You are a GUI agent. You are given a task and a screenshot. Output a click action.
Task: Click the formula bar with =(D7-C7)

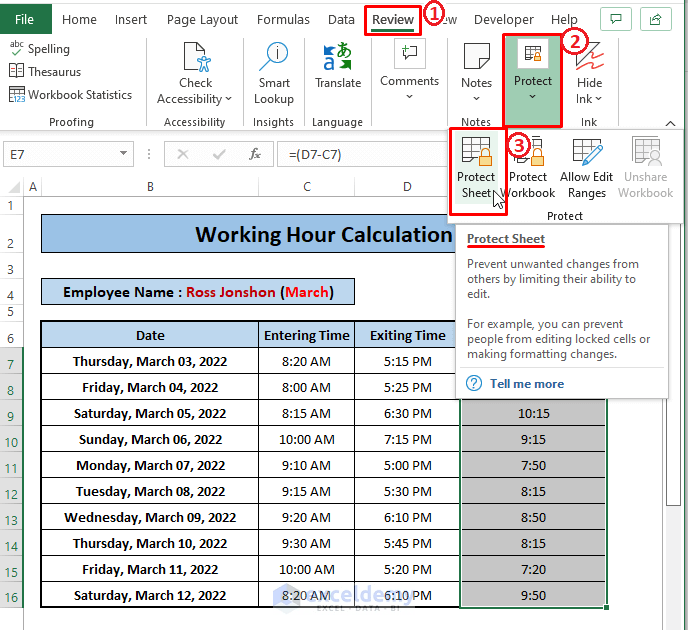(362, 154)
